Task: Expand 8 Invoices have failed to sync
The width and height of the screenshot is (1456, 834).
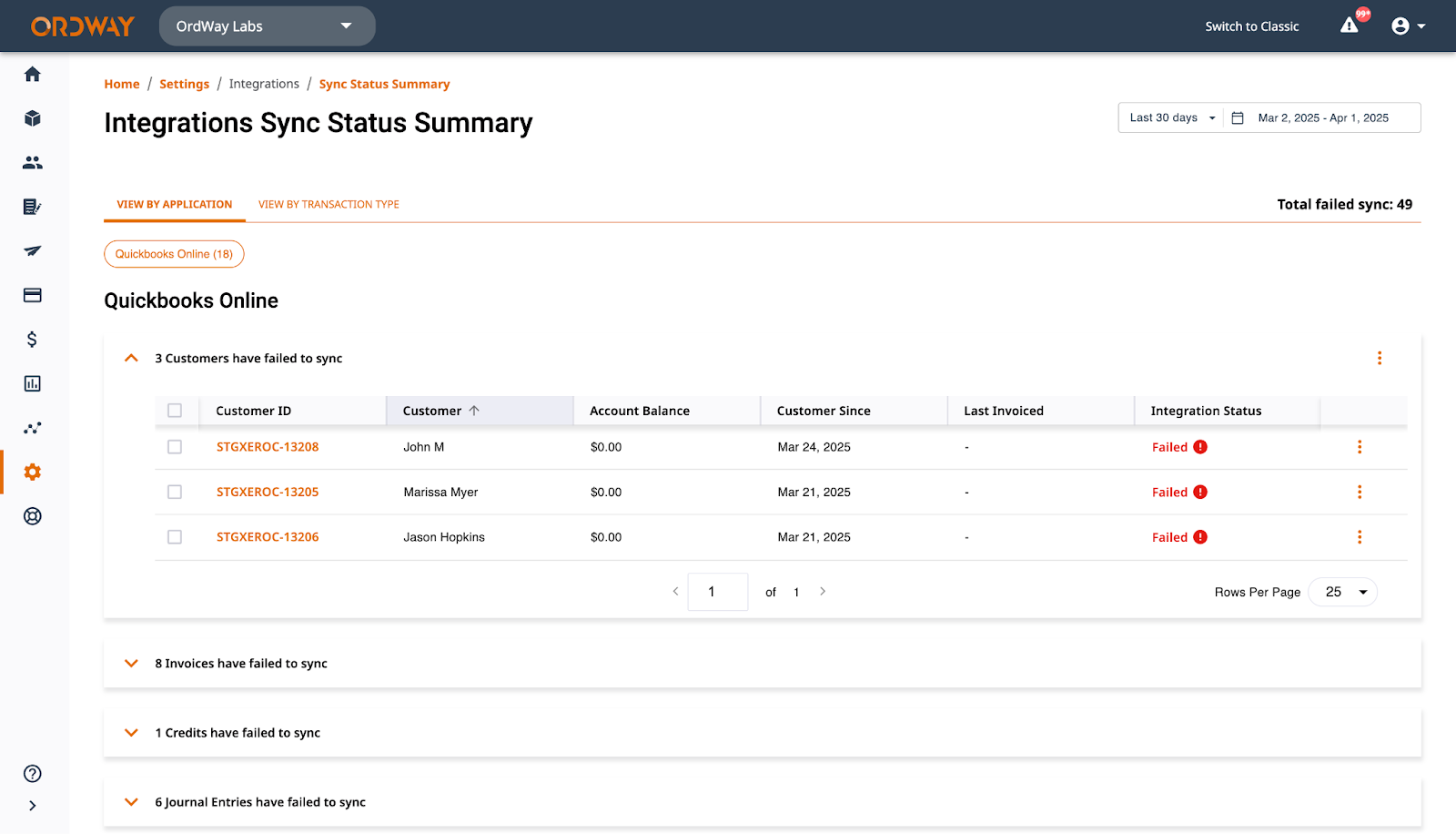Action: (131, 664)
